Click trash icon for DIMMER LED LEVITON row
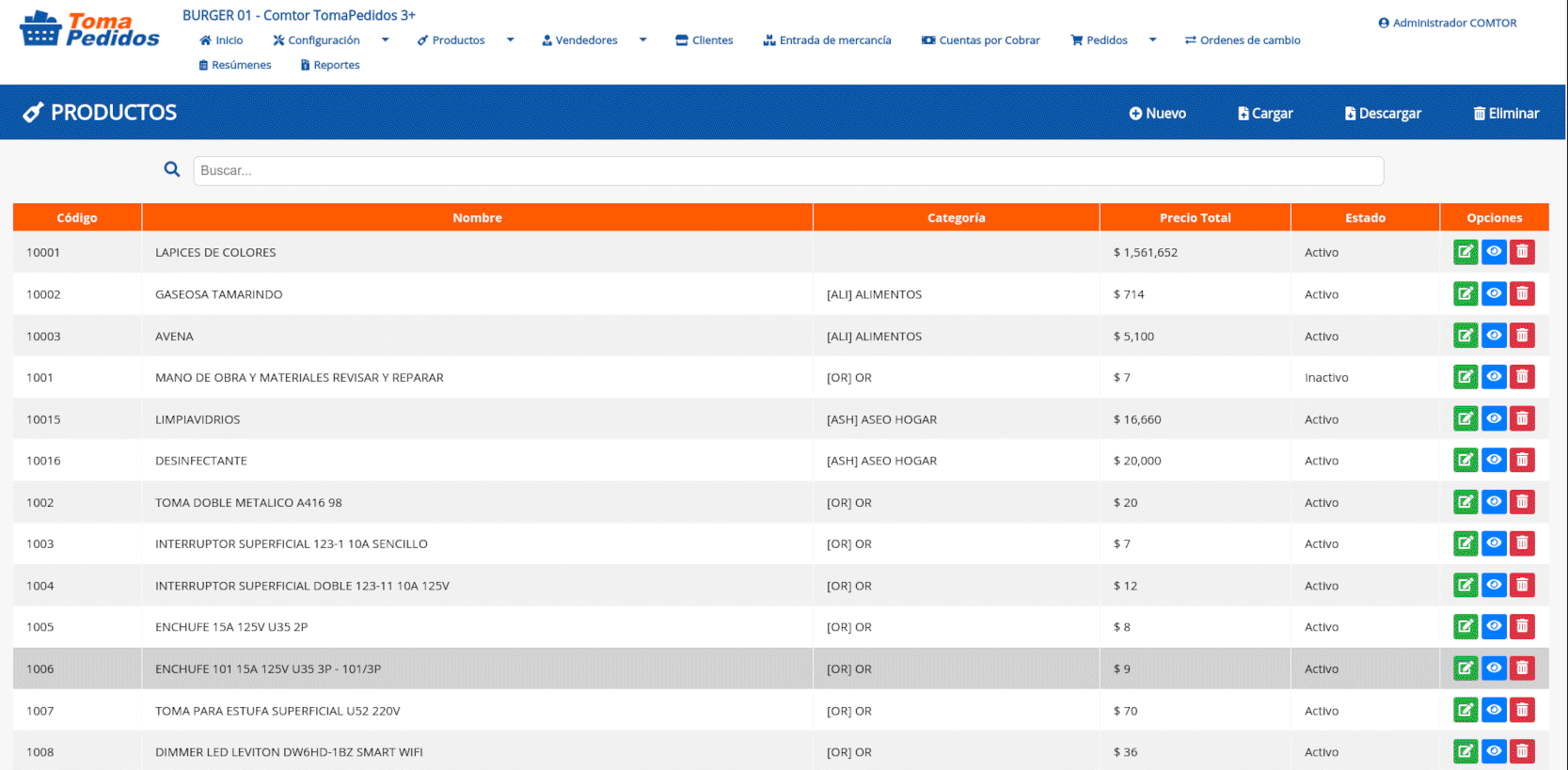1568x770 pixels. coord(1522,751)
